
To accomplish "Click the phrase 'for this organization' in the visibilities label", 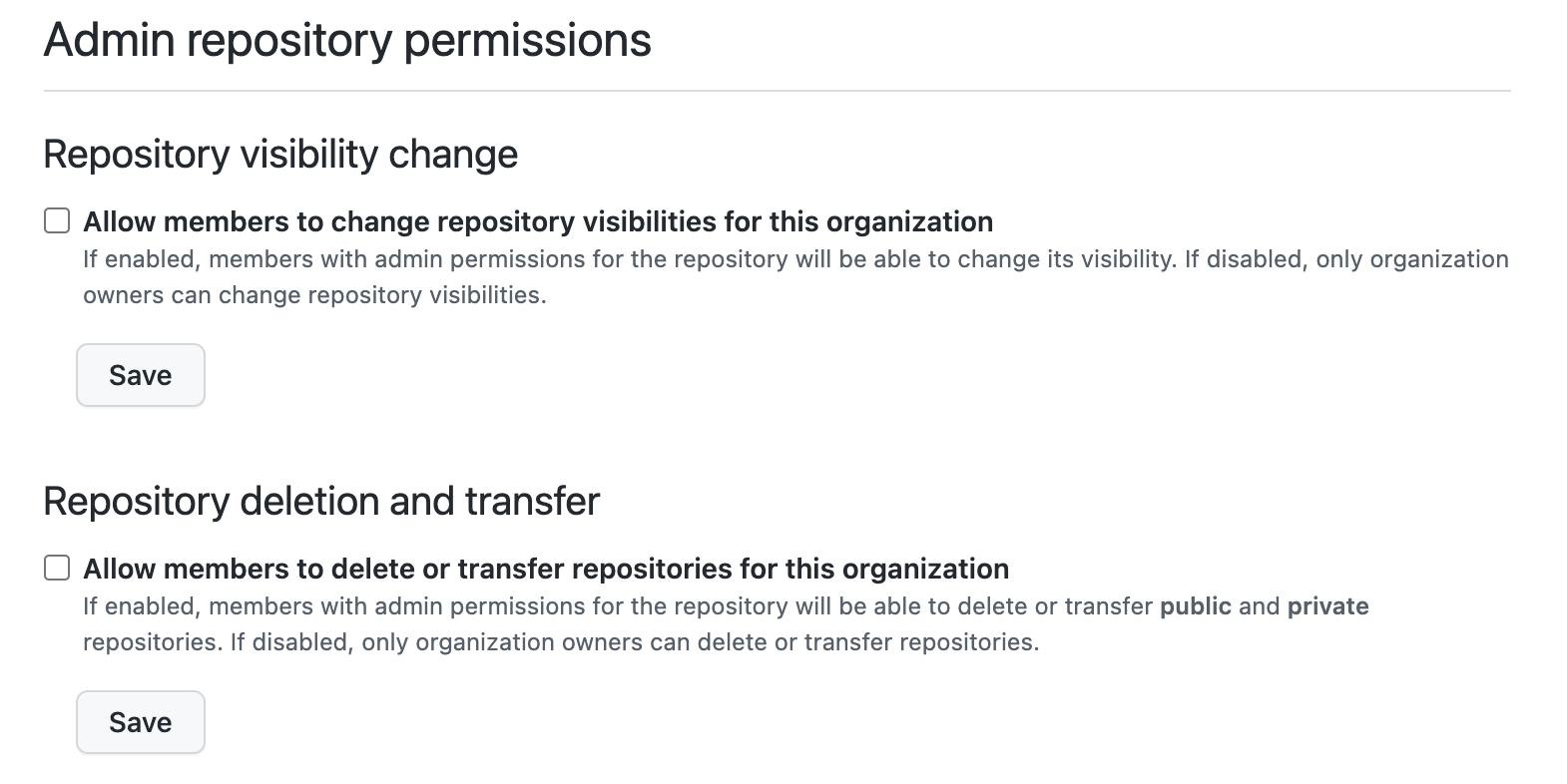I will (858, 221).
